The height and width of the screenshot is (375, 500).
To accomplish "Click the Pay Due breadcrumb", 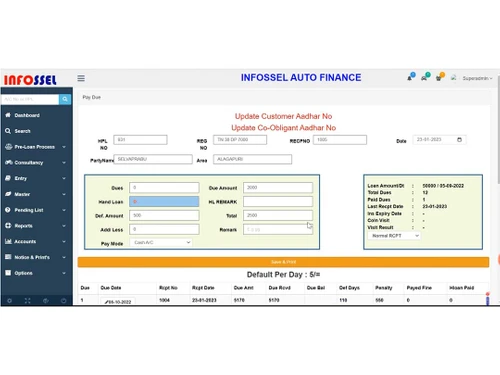I will [92, 97].
